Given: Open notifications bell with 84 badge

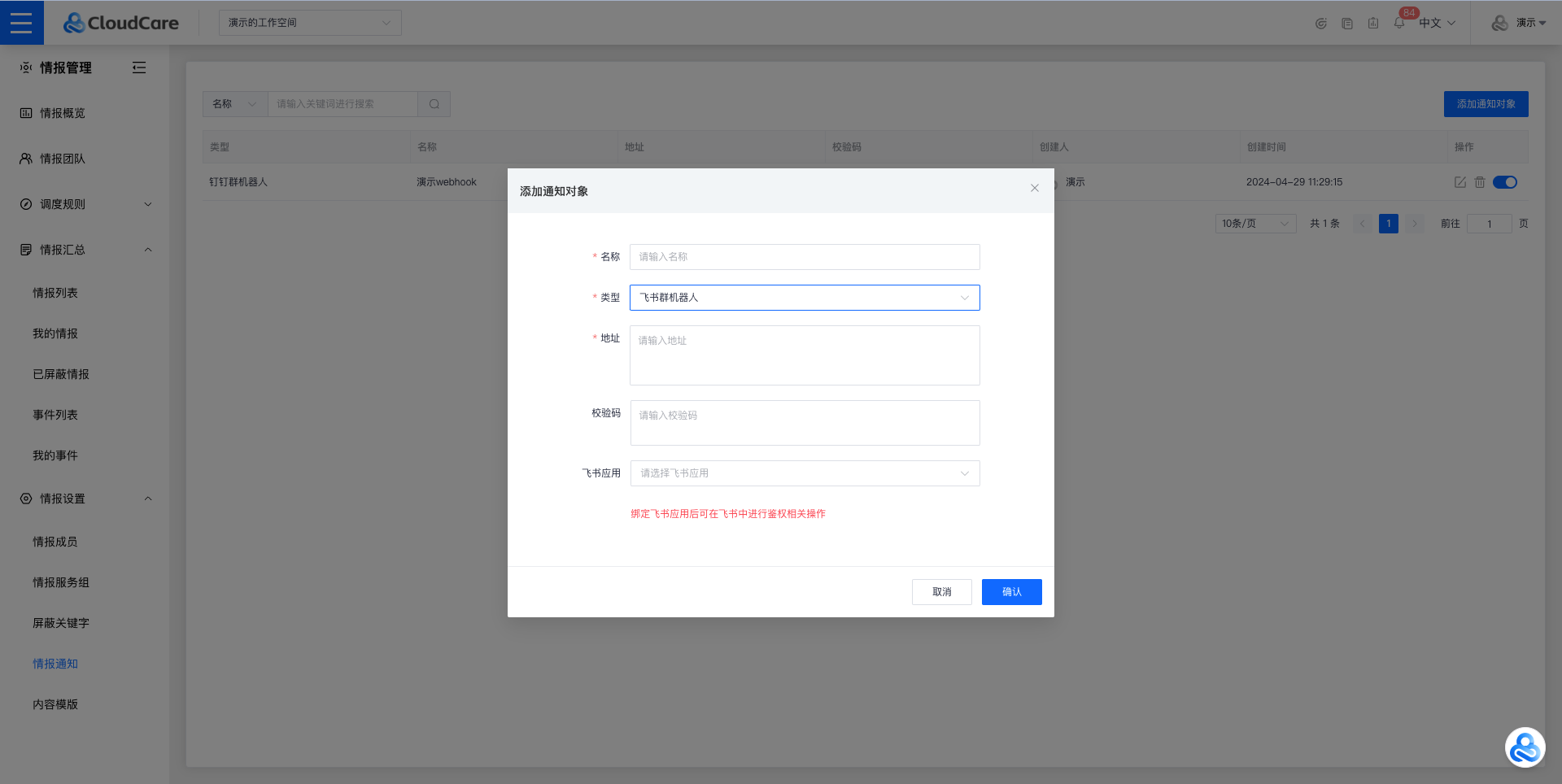Looking at the screenshot, I should coord(1398,23).
